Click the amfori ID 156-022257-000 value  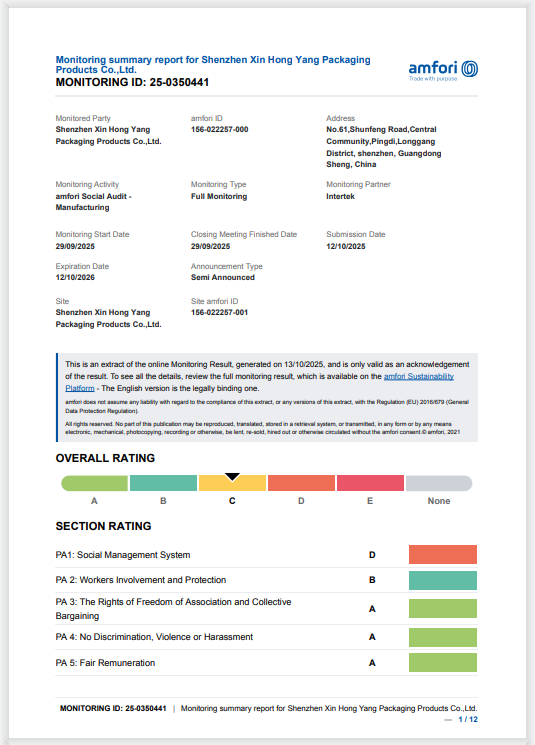pyautogui.click(x=220, y=129)
